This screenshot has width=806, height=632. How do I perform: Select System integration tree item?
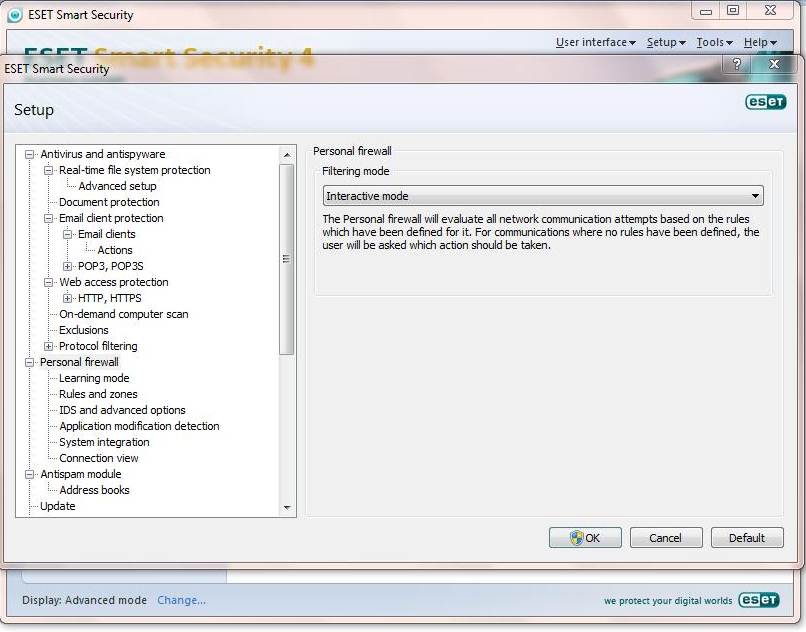[x=104, y=442]
